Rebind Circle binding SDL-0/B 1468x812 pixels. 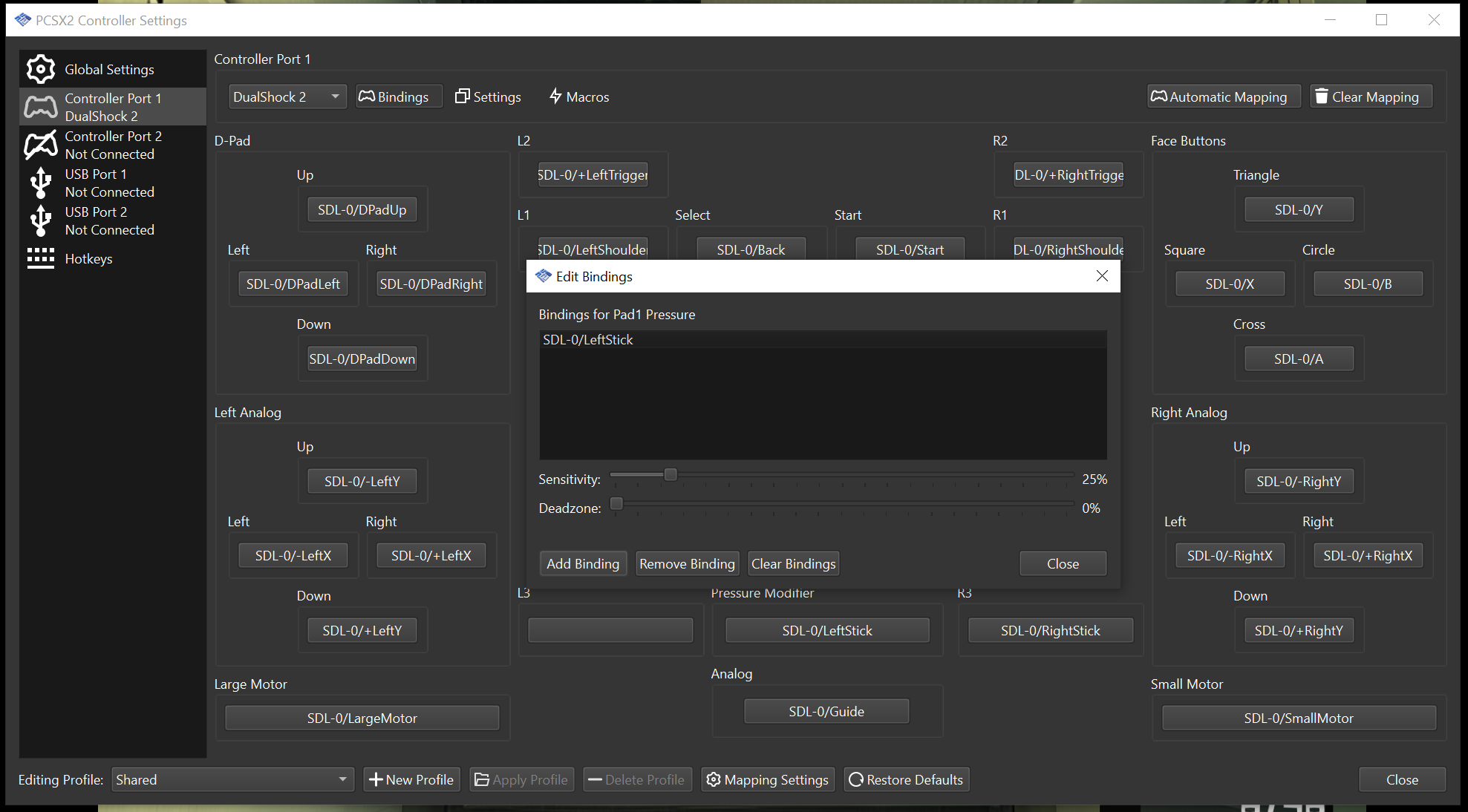(1368, 284)
